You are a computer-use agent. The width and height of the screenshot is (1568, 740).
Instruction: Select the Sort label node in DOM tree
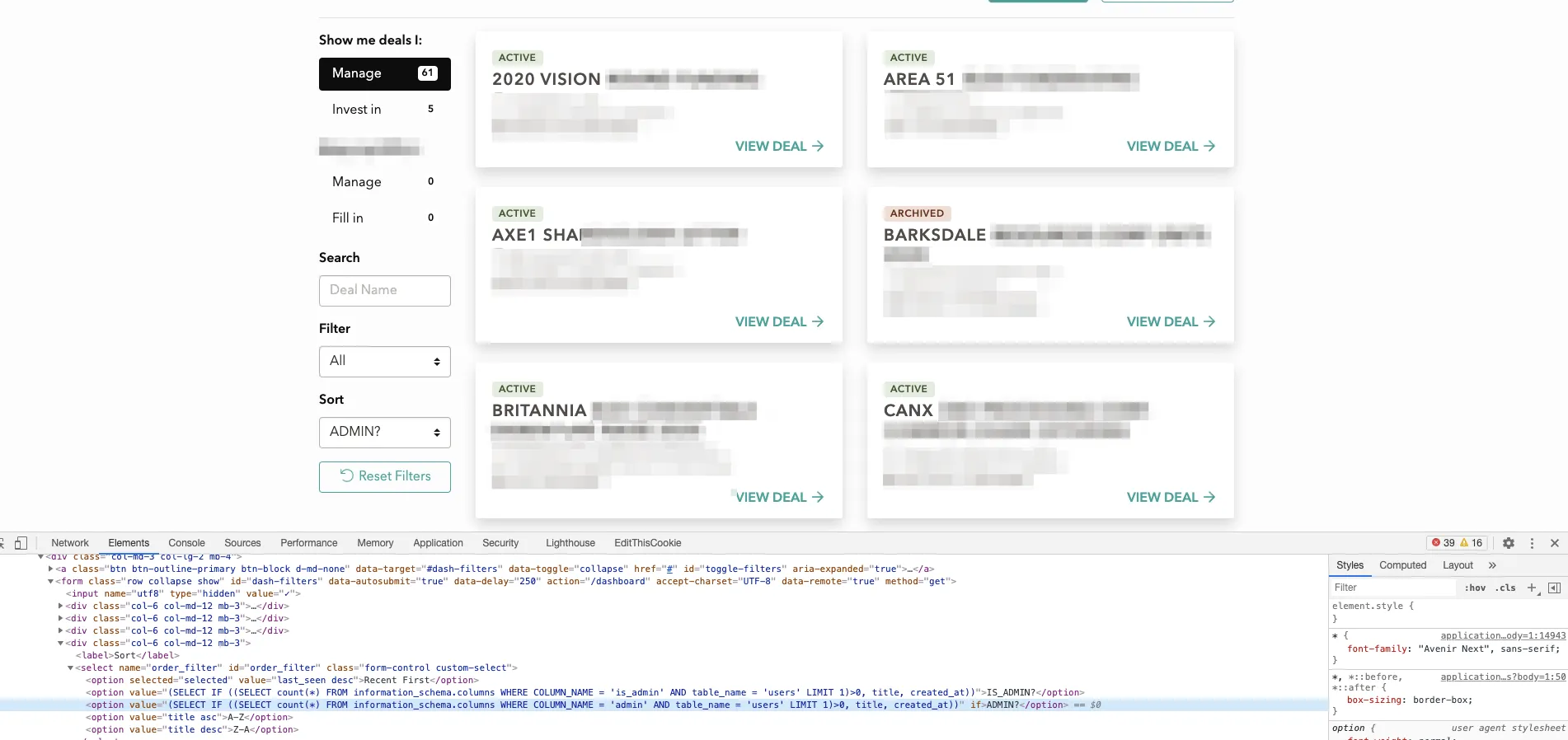click(128, 655)
